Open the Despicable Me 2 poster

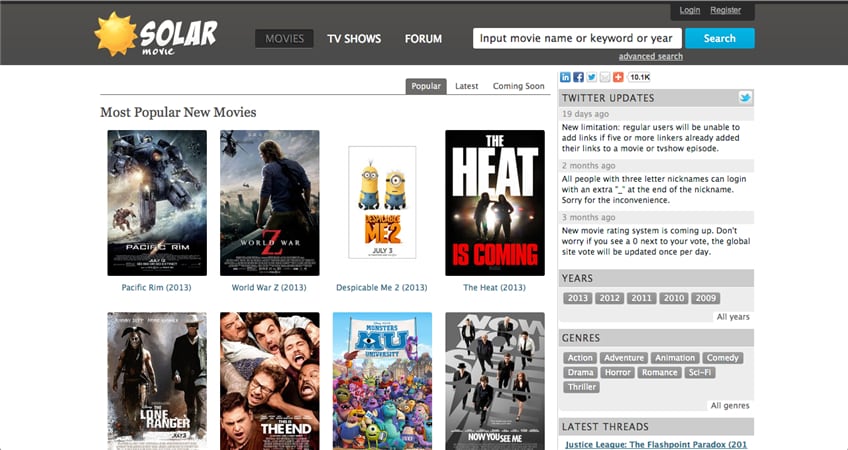tap(382, 202)
